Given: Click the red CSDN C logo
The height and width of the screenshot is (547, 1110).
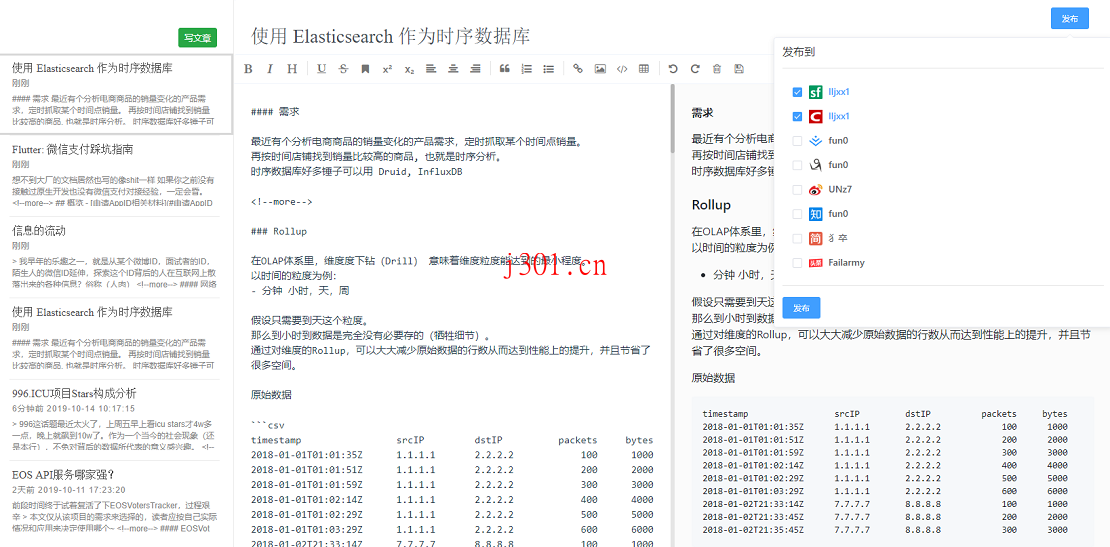Looking at the screenshot, I should click(x=816, y=116).
